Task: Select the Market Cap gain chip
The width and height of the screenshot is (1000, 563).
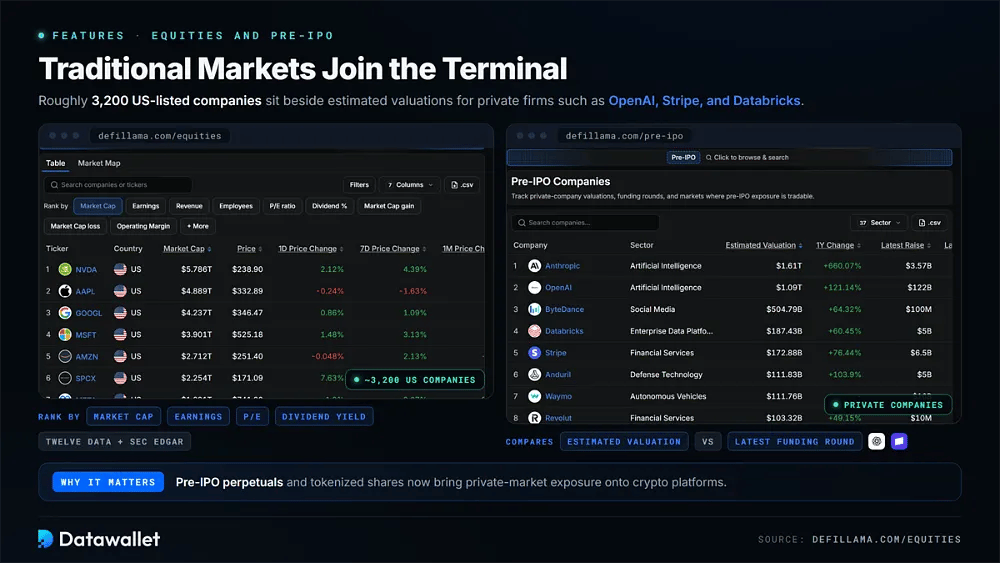Action: point(388,206)
